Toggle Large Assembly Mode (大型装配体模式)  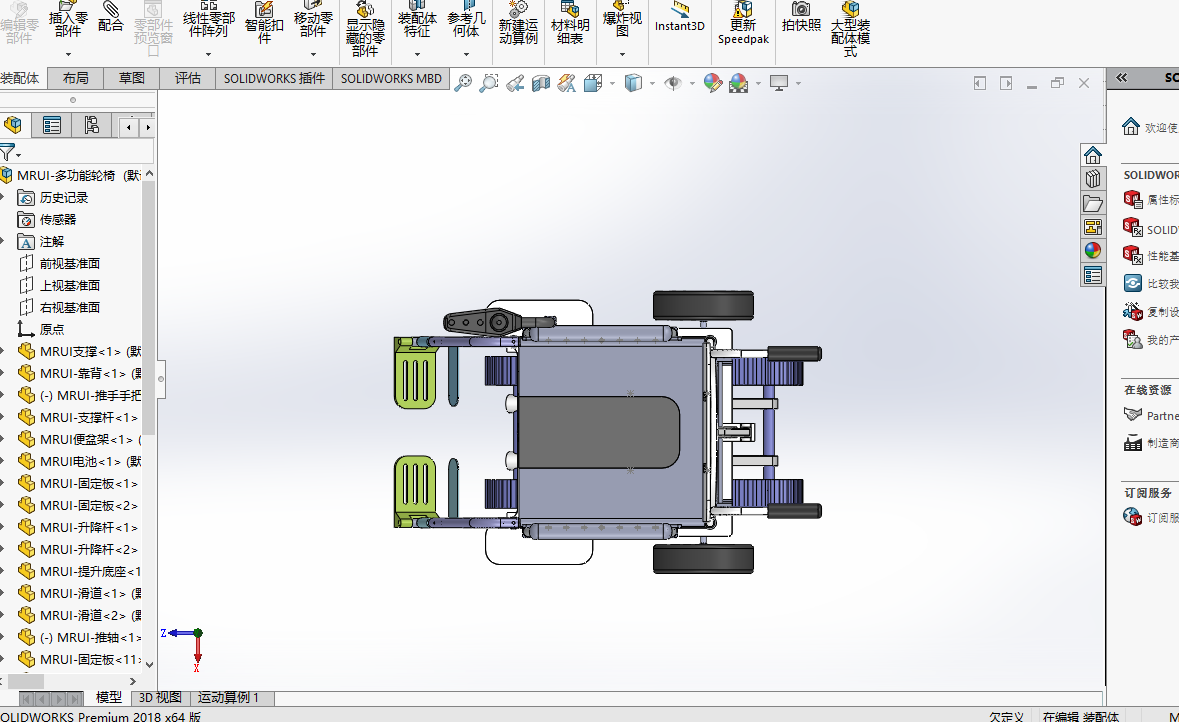point(850,29)
